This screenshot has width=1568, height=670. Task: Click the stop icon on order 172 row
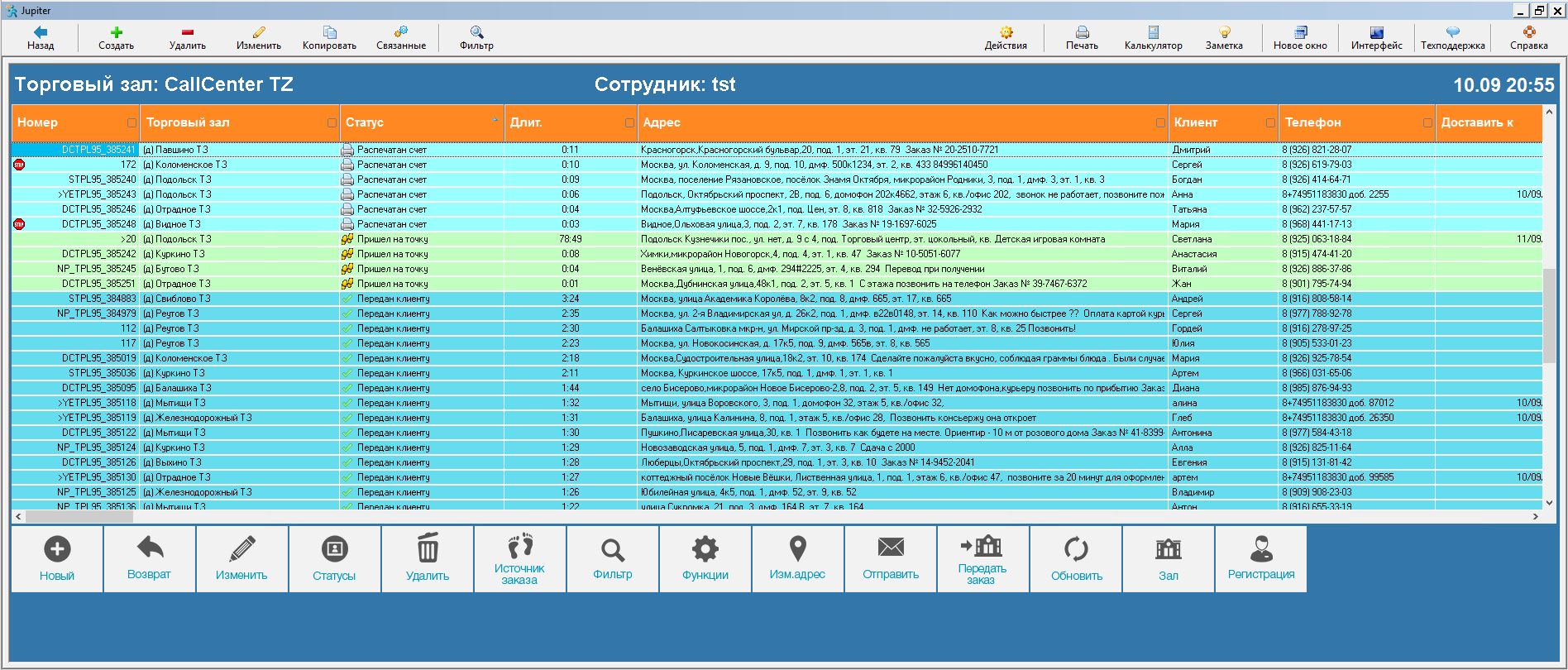pyautogui.click(x=19, y=165)
